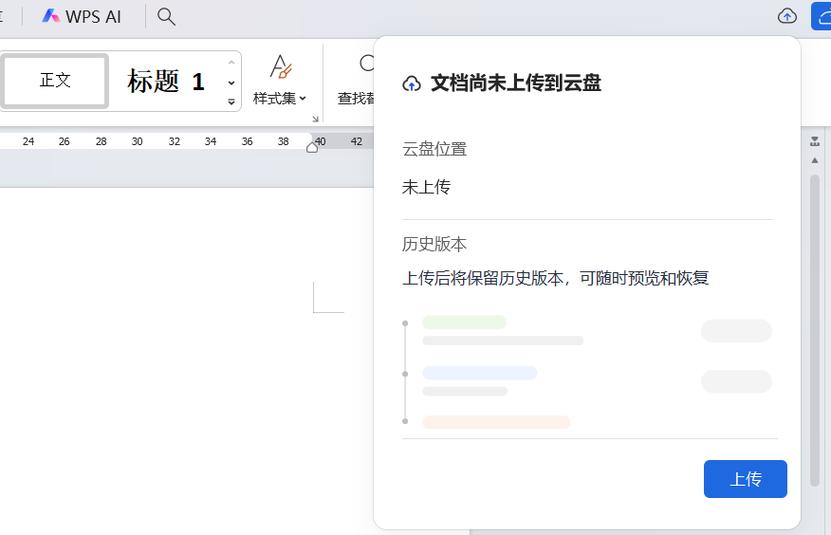Click the 历史版本 label
The image size is (831, 535).
[434, 244]
